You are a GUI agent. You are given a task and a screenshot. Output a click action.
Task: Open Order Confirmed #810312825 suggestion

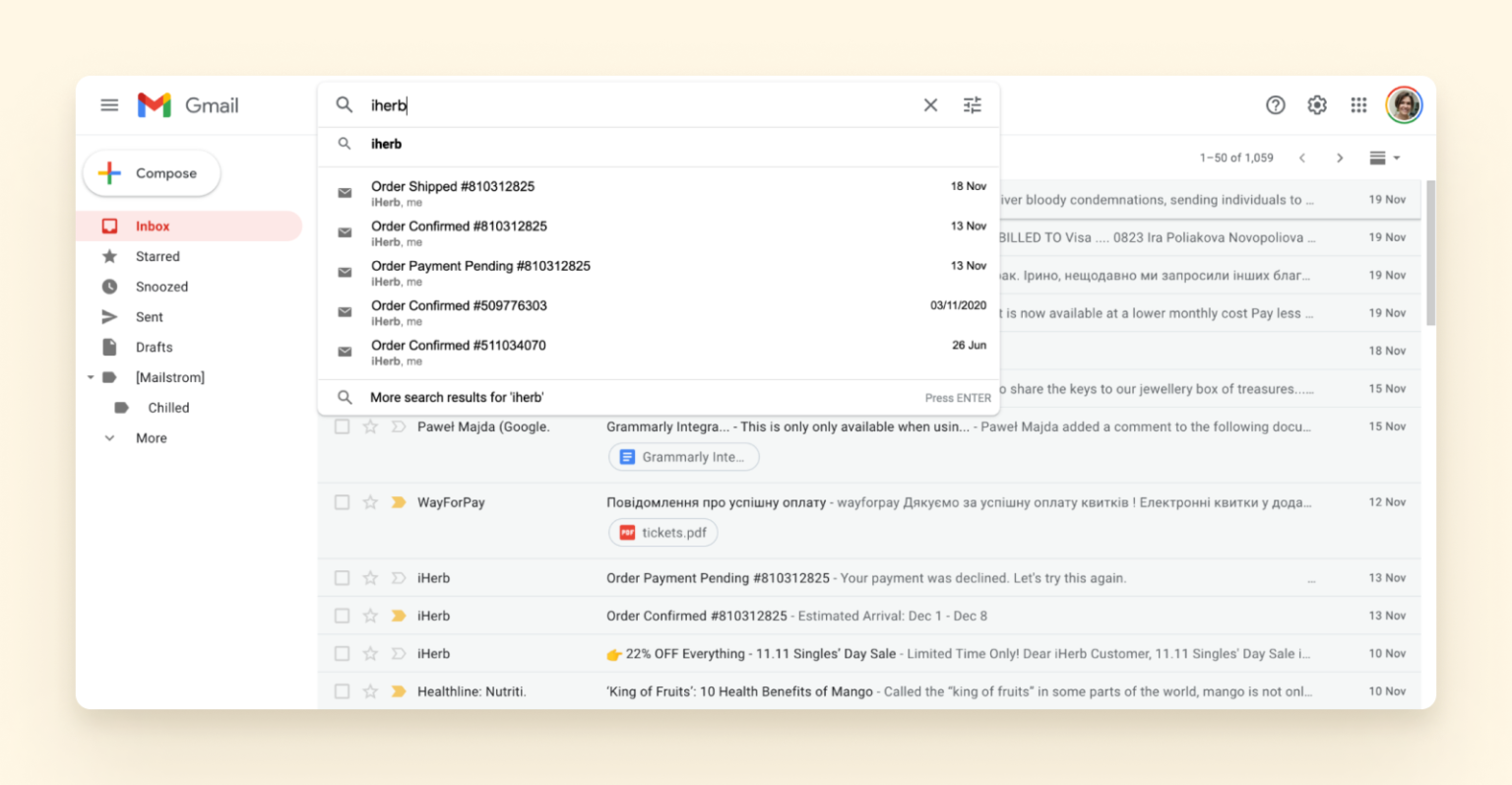tap(659, 232)
